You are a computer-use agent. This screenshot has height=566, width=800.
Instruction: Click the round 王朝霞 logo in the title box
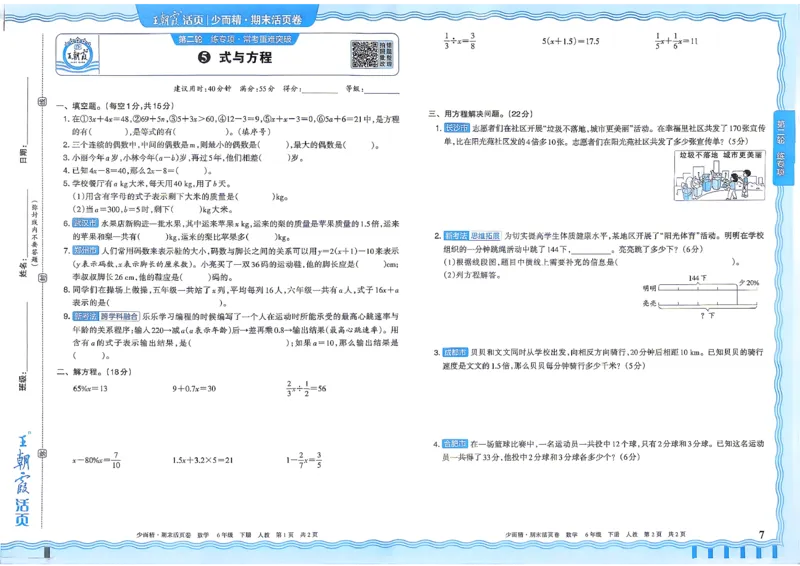78,54
